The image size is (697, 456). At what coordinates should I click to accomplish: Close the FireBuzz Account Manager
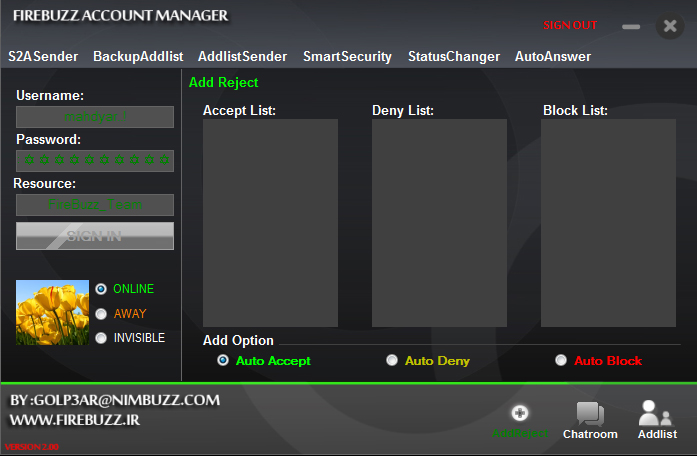670,26
